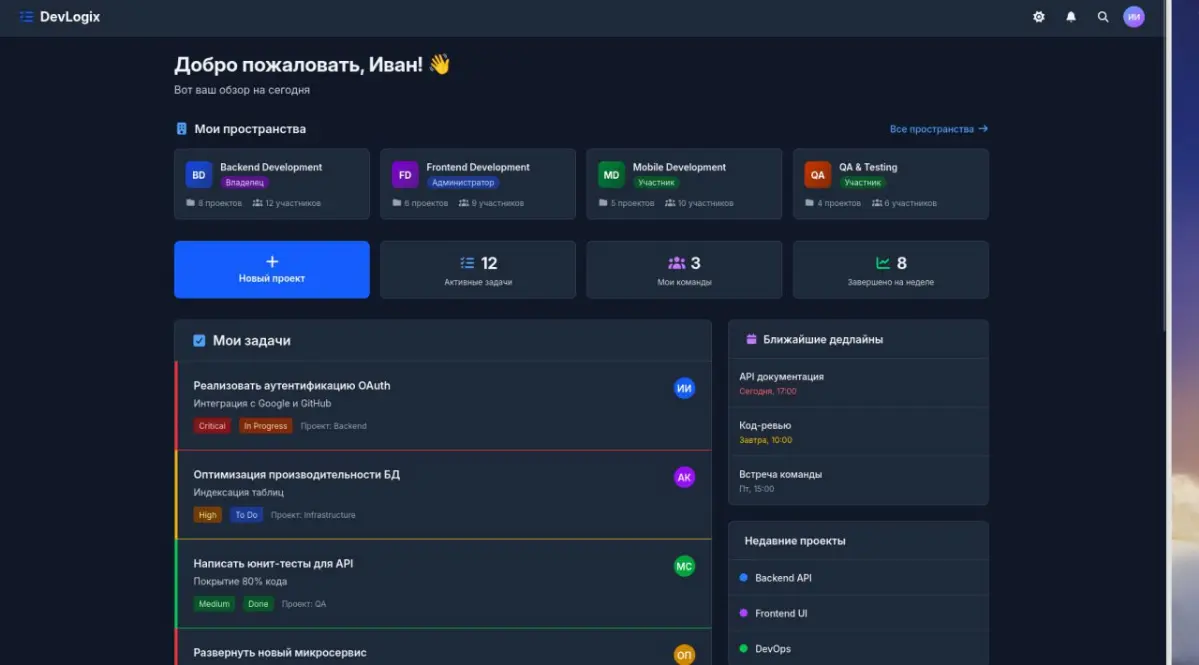
Task: Open the QA & Testing workspace card
Action: (891, 184)
